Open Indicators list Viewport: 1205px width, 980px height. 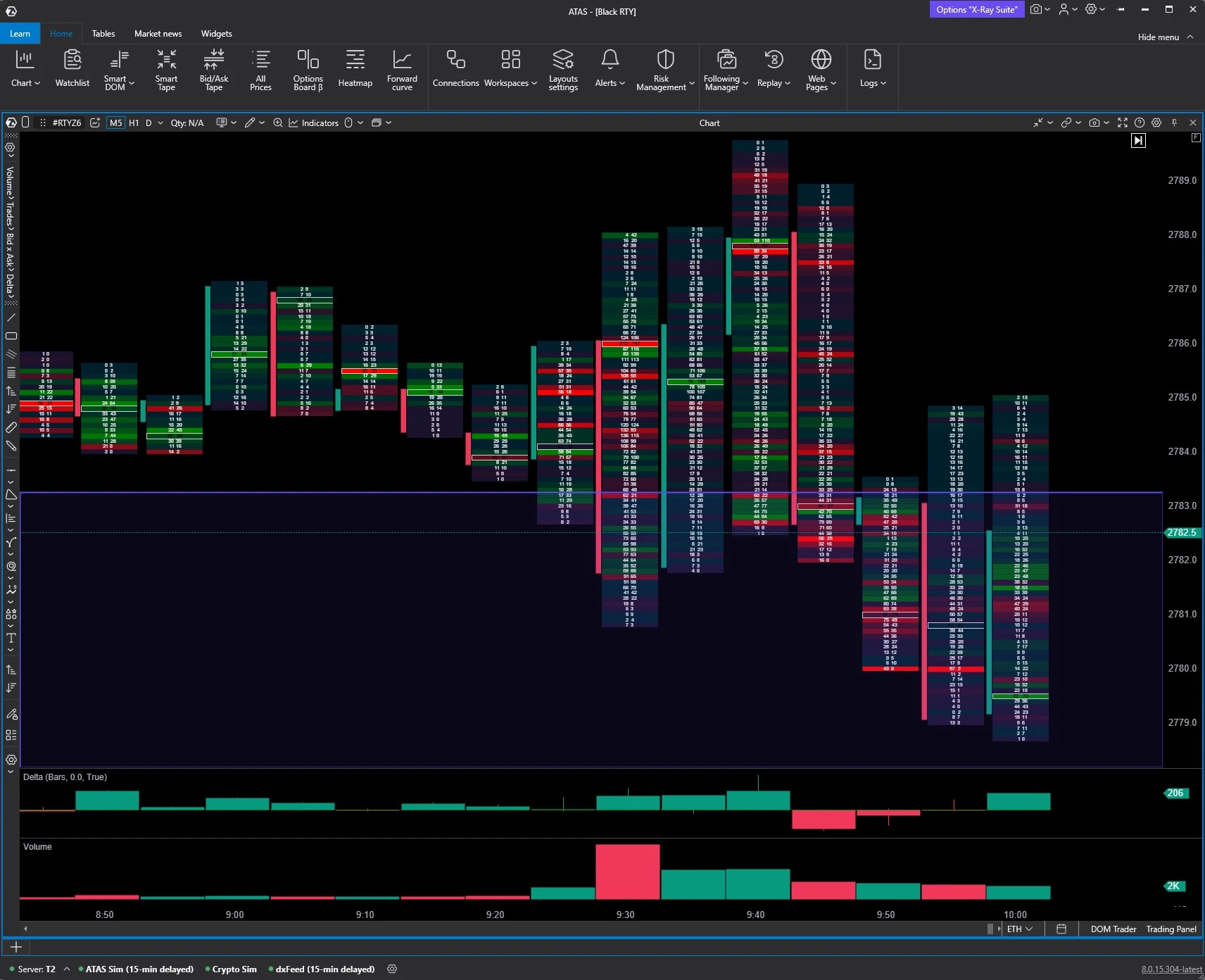click(313, 122)
